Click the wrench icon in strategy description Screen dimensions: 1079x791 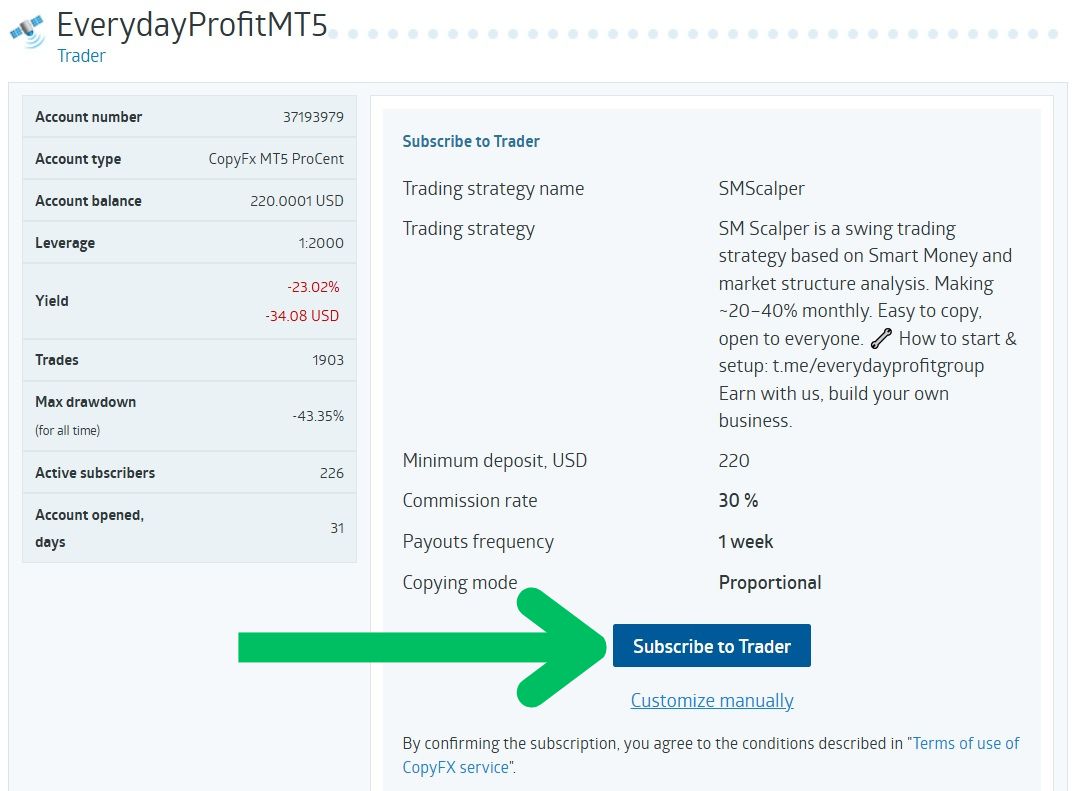tap(880, 339)
